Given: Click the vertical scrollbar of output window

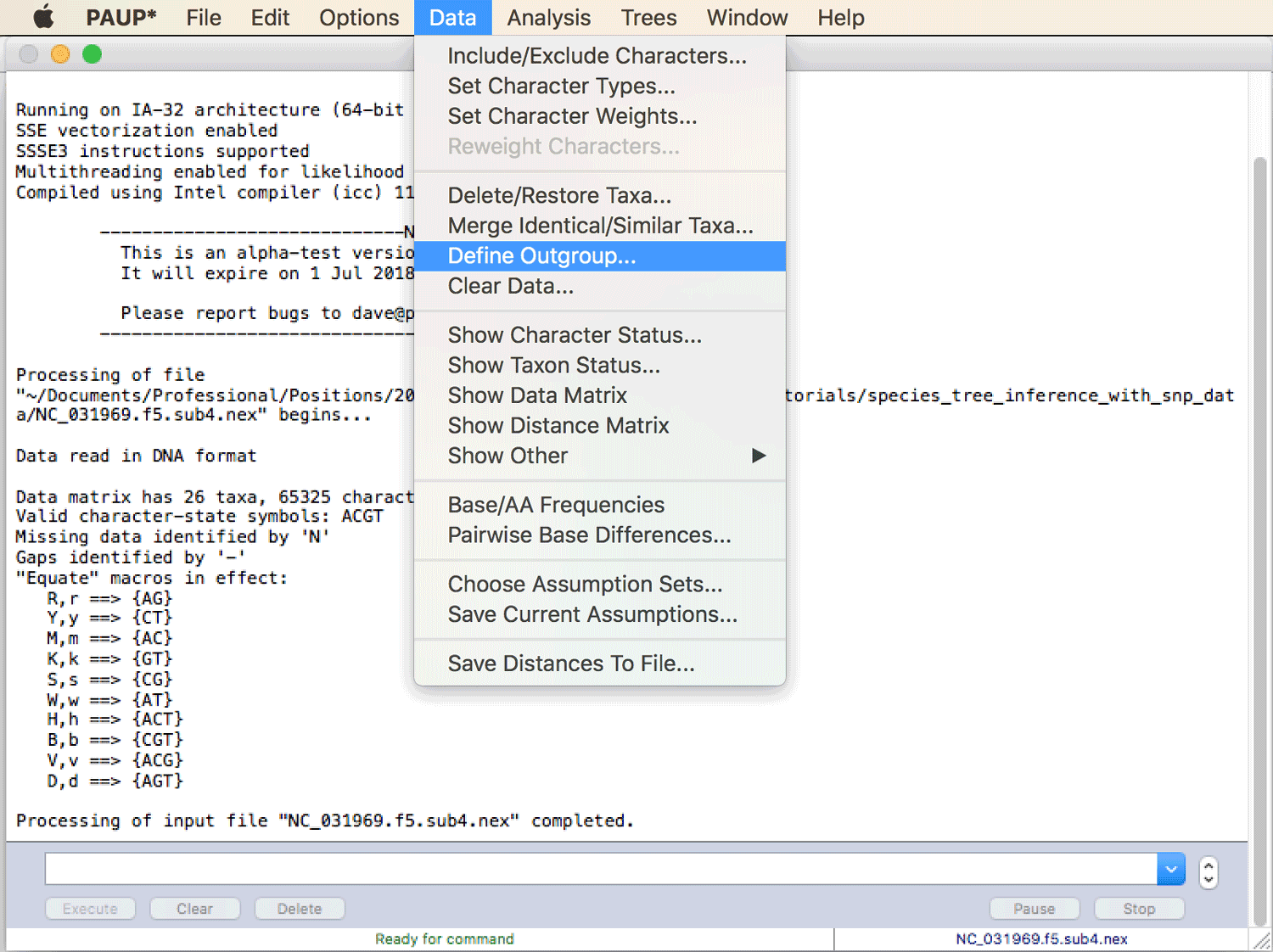Looking at the screenshot, I should tap(1260, 541).
